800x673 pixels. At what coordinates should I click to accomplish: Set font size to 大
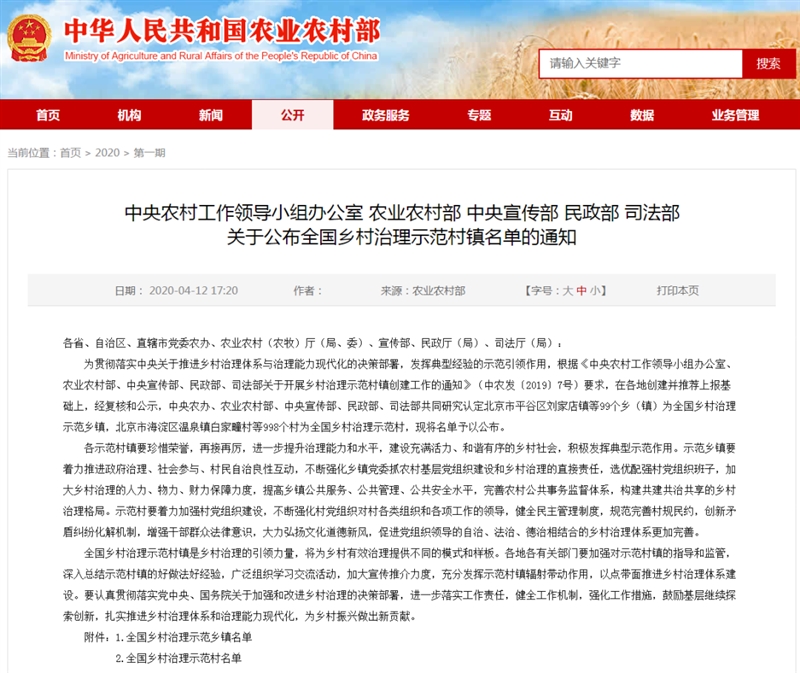567,291
